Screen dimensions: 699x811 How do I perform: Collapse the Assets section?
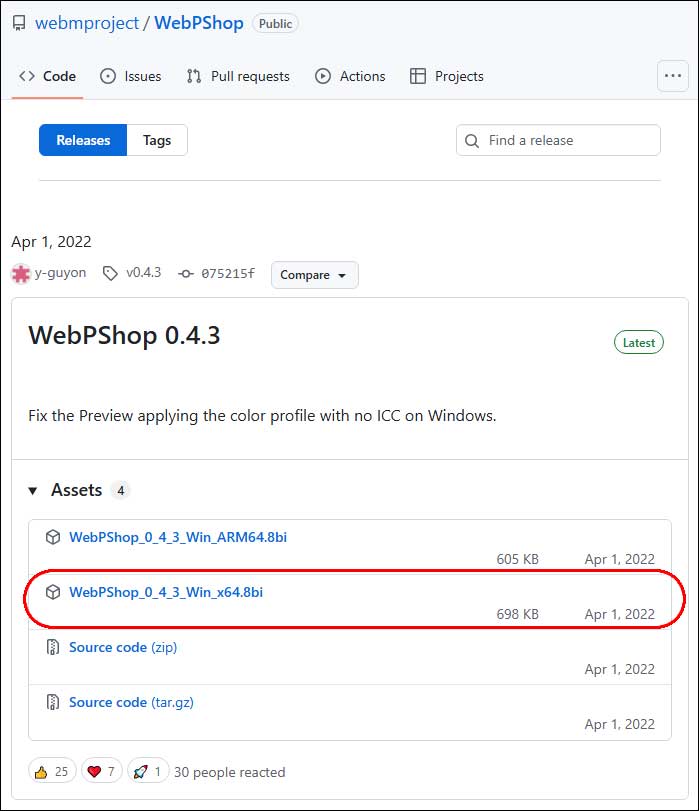coord(34,490)
